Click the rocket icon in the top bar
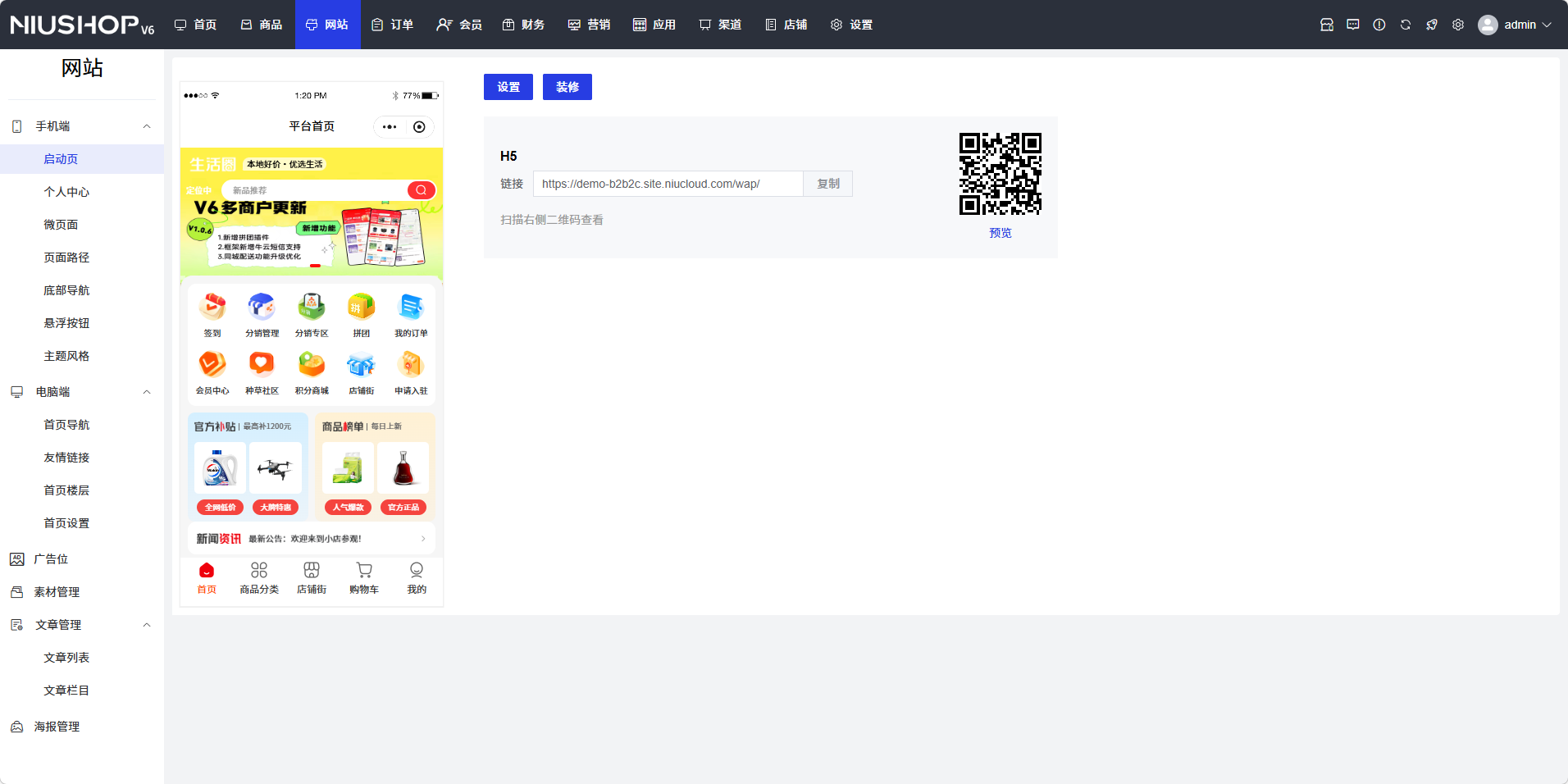 1432,25
